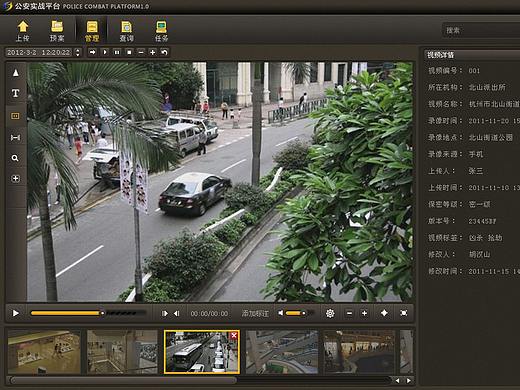
Task: Click the thumbnail strip right arrow
Action: tap(409, 380)
